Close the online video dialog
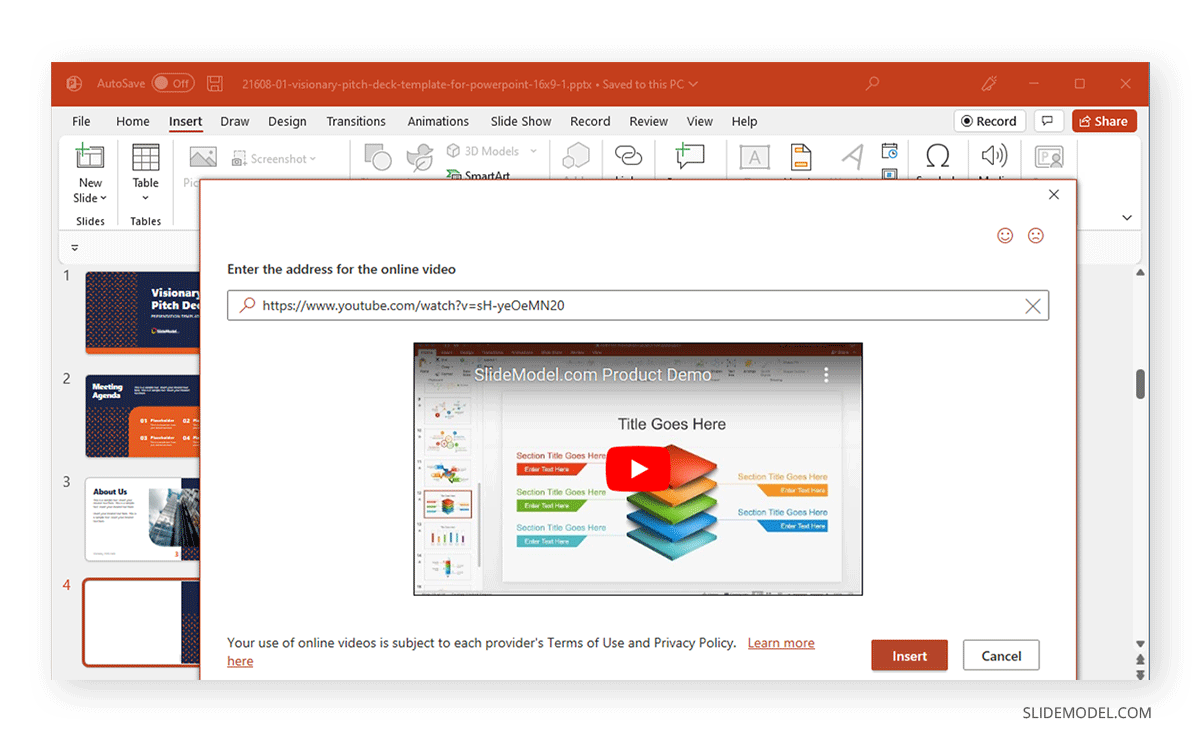The width and height of the screenshot is (1200, 743). (1053, 195)
